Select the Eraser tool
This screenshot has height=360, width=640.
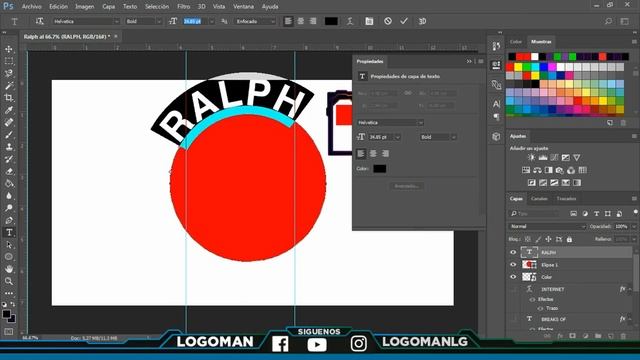9,171
